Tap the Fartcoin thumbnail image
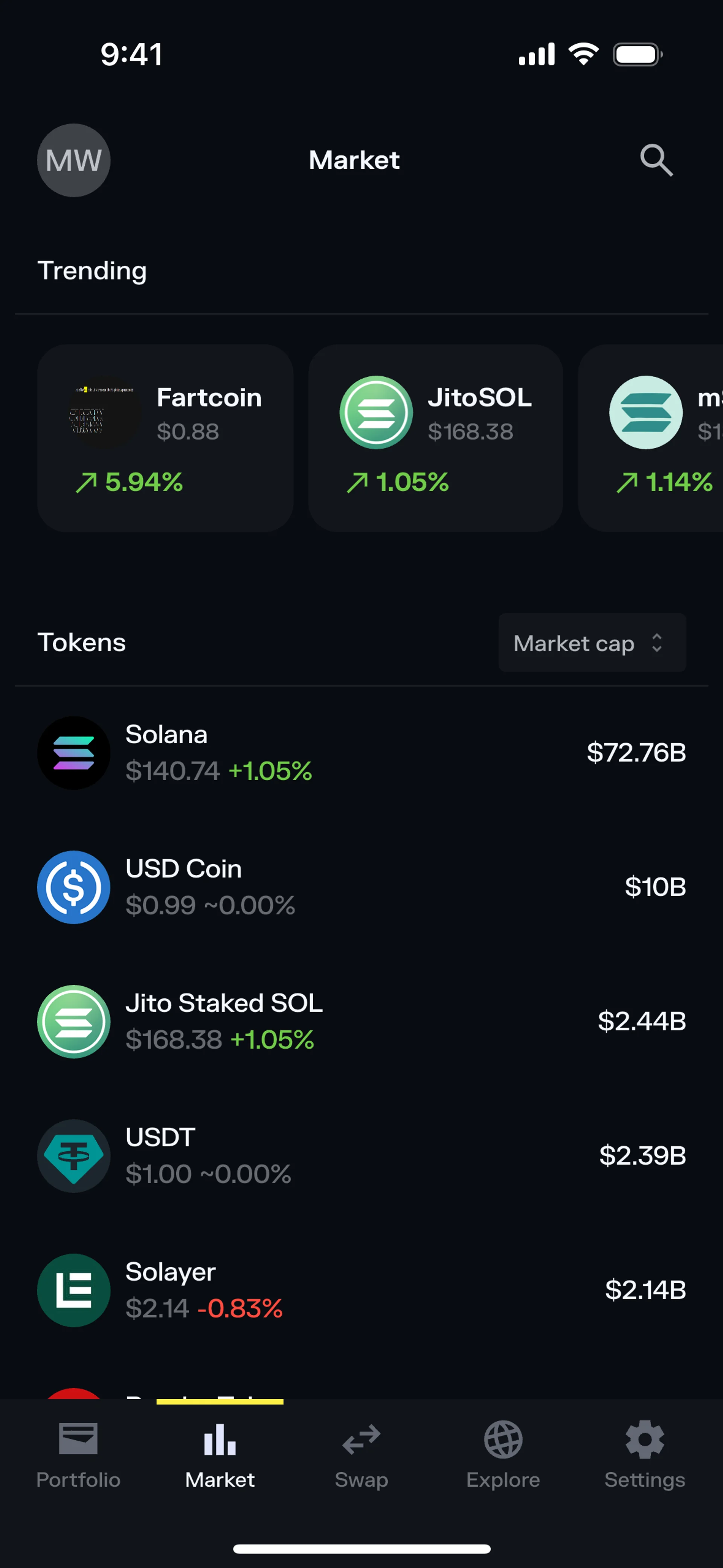723x1568 pixels. pos(104,412)
